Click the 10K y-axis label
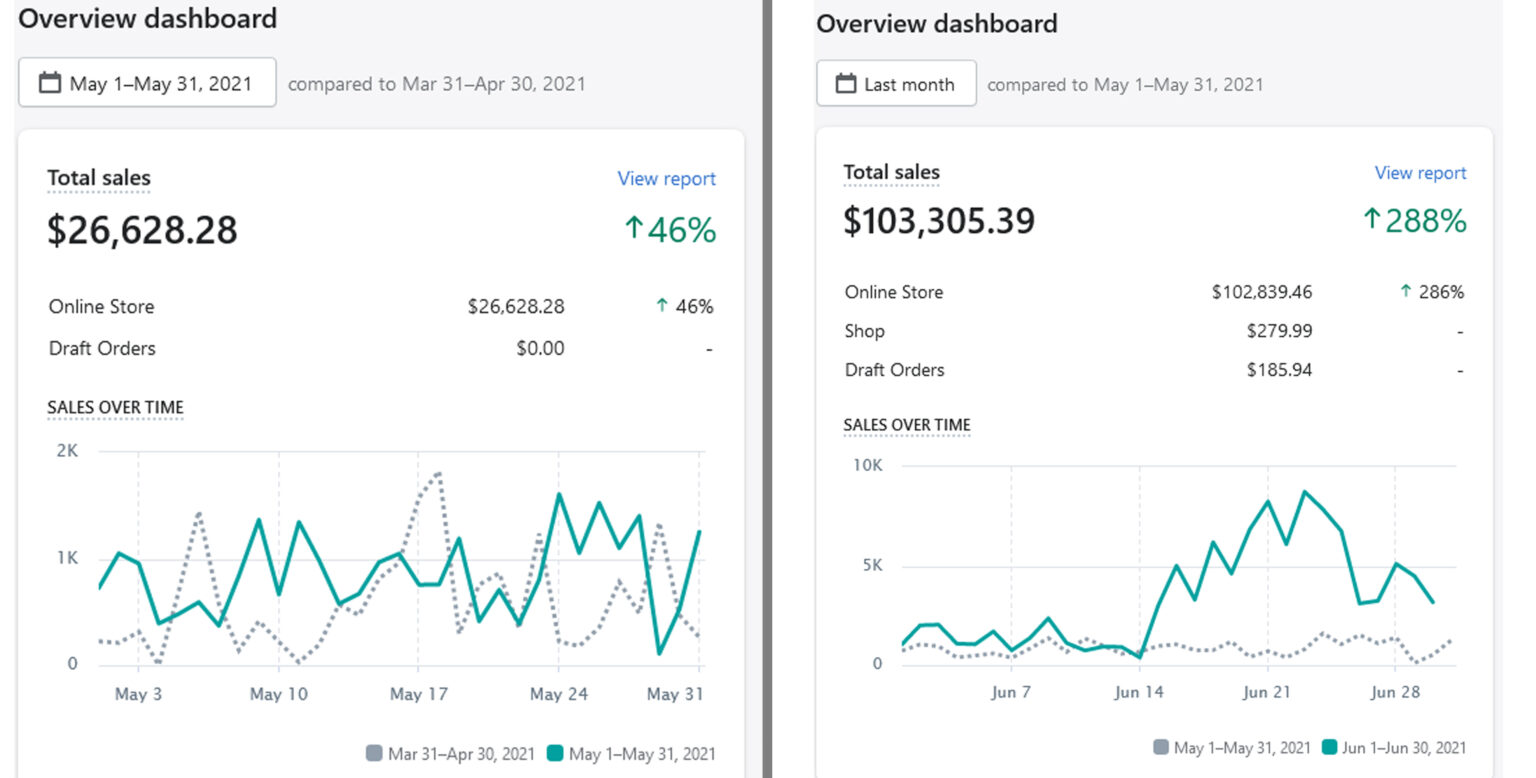 (x=870, y=466)
